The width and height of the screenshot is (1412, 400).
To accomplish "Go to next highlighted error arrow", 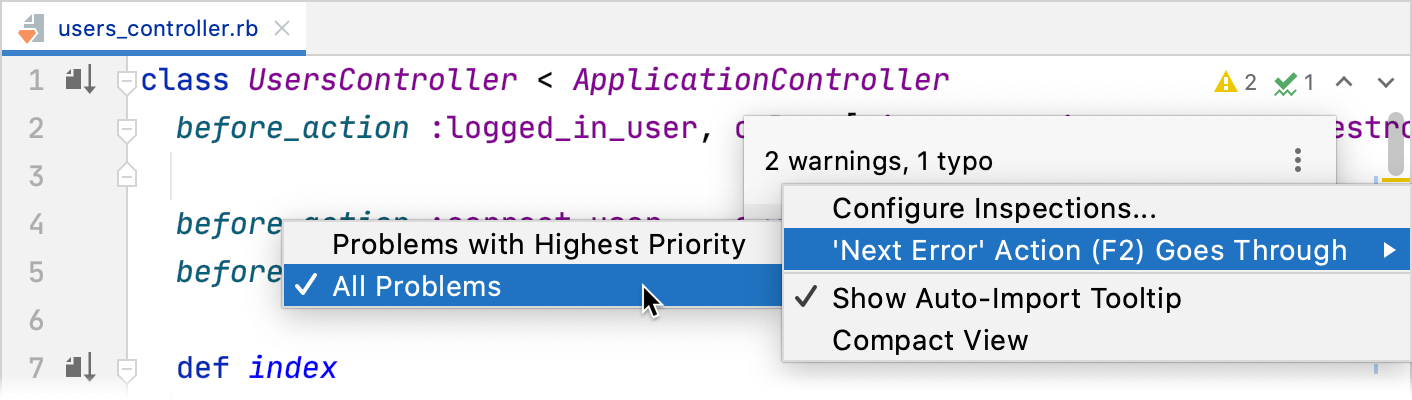I will [x=1385, y=82].
